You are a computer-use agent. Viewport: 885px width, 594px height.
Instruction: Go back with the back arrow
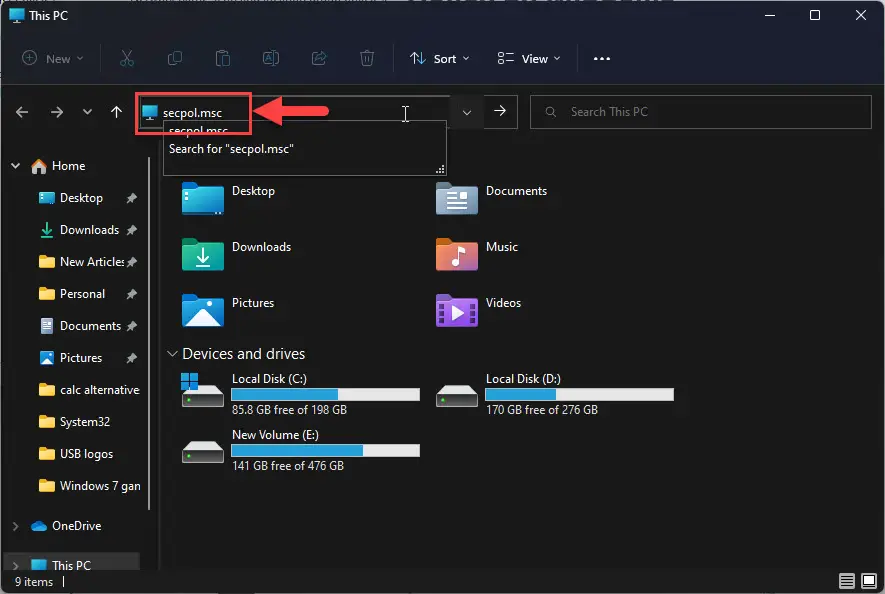[x=22, y=112]
